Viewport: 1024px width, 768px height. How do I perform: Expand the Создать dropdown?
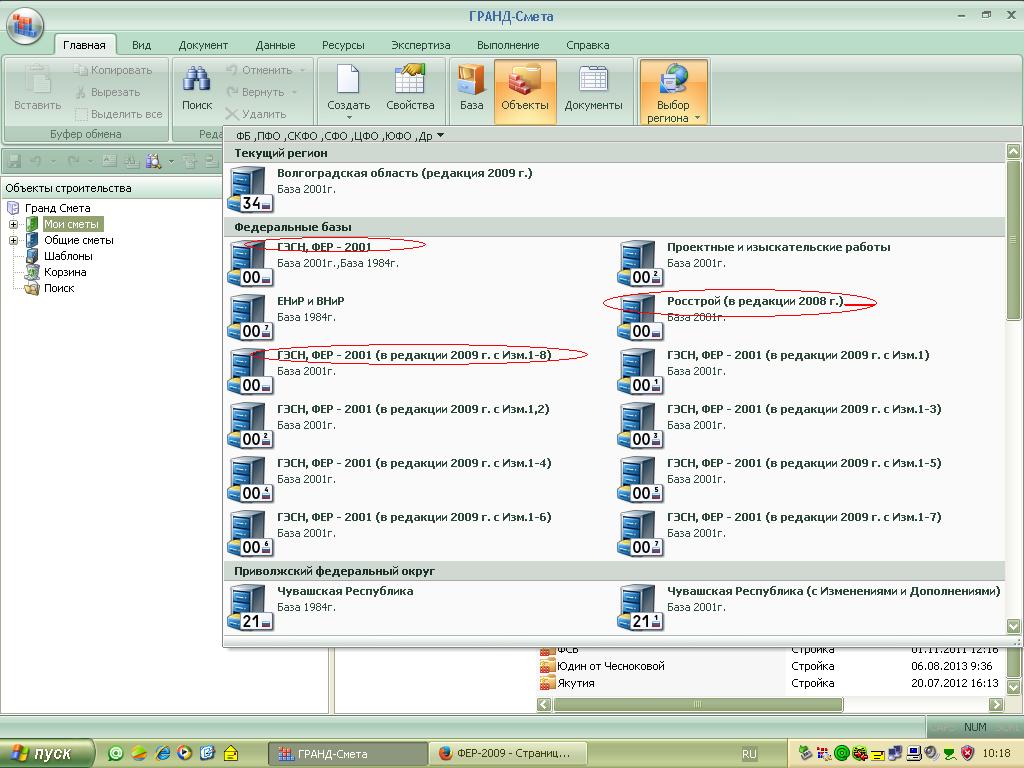coord(348,117)
